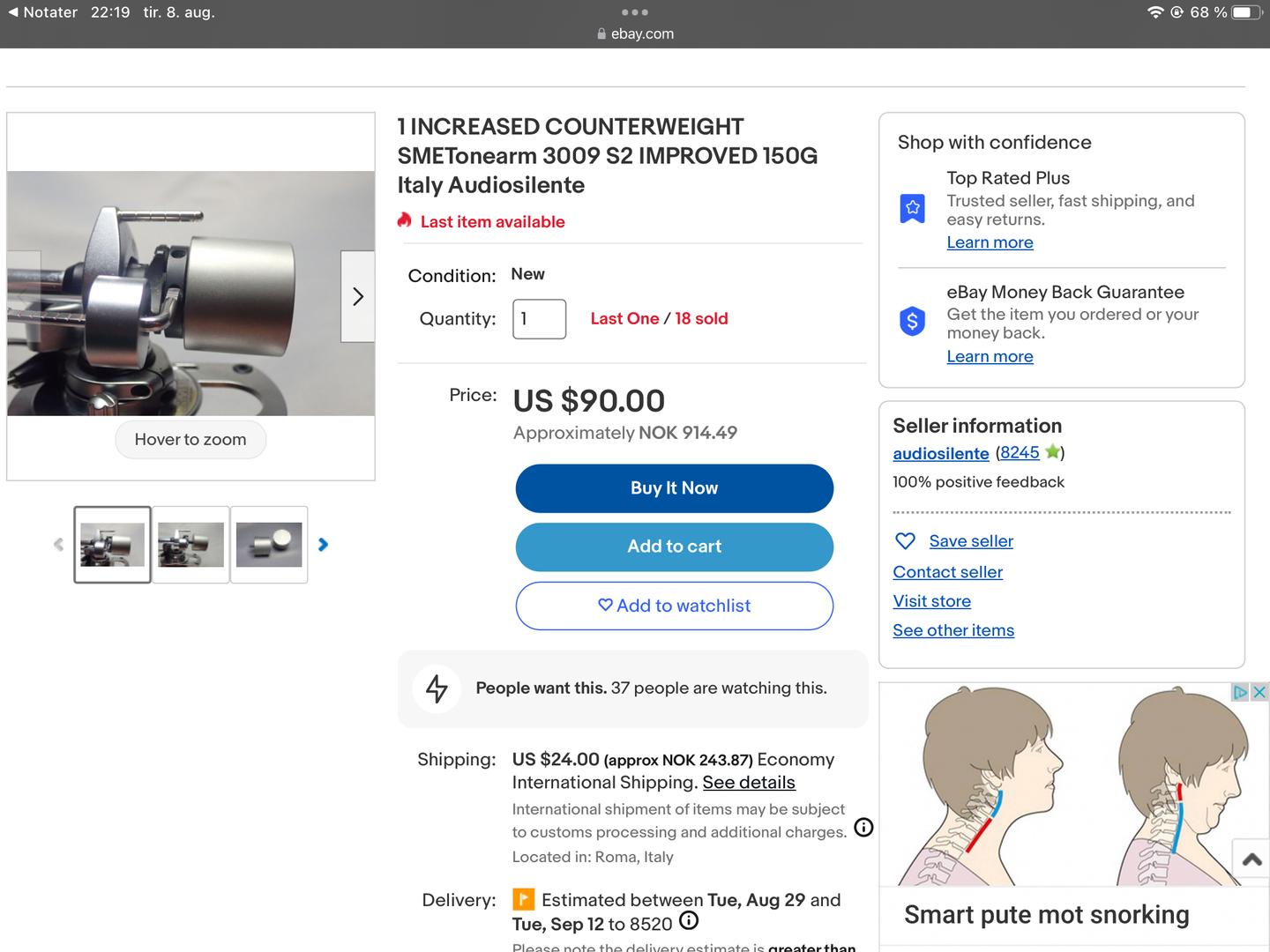1270x952 pixels.
Task: Tap the ebay.com address bar
Action: [635, 33]
